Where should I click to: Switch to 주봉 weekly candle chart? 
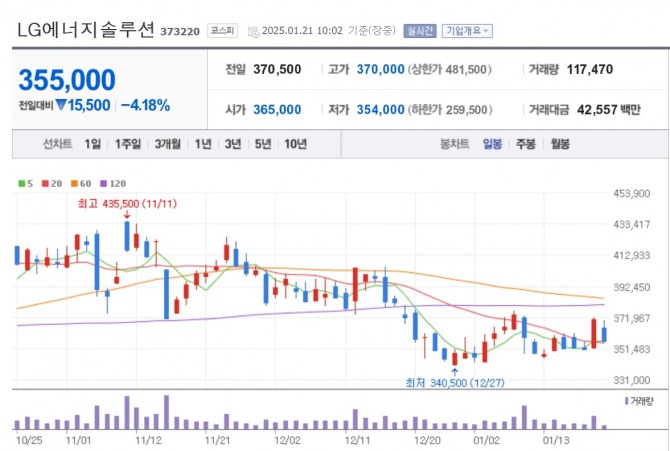click(x=525, y=144)
